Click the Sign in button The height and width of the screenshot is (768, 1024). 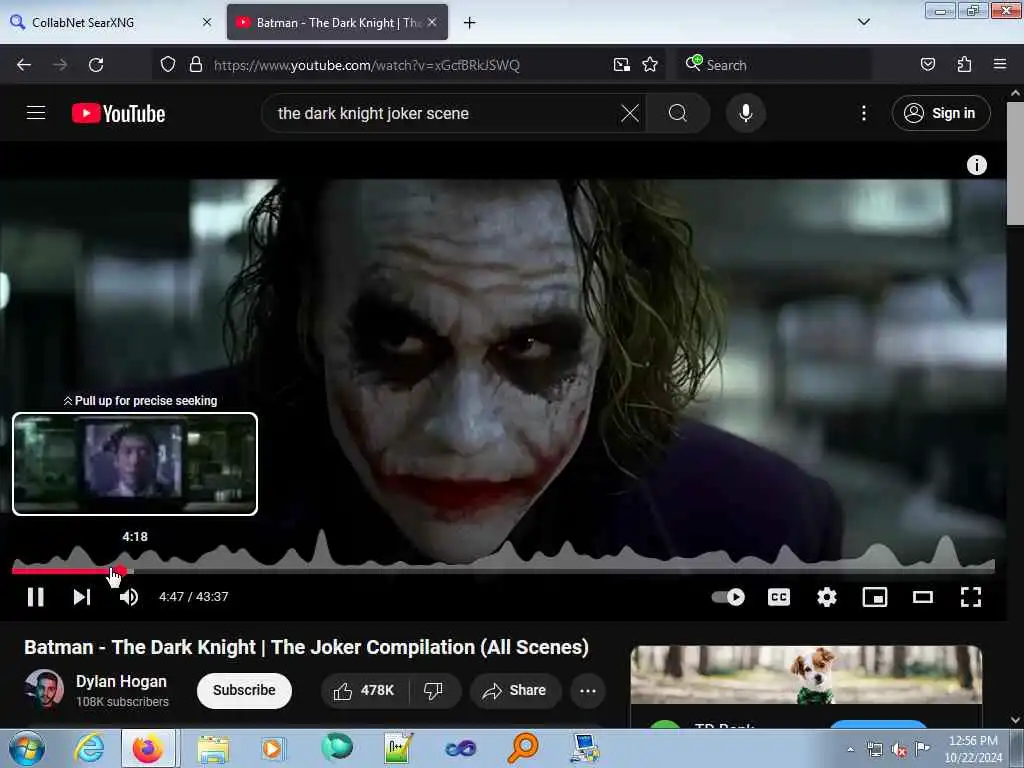click(x=940, y=113)
